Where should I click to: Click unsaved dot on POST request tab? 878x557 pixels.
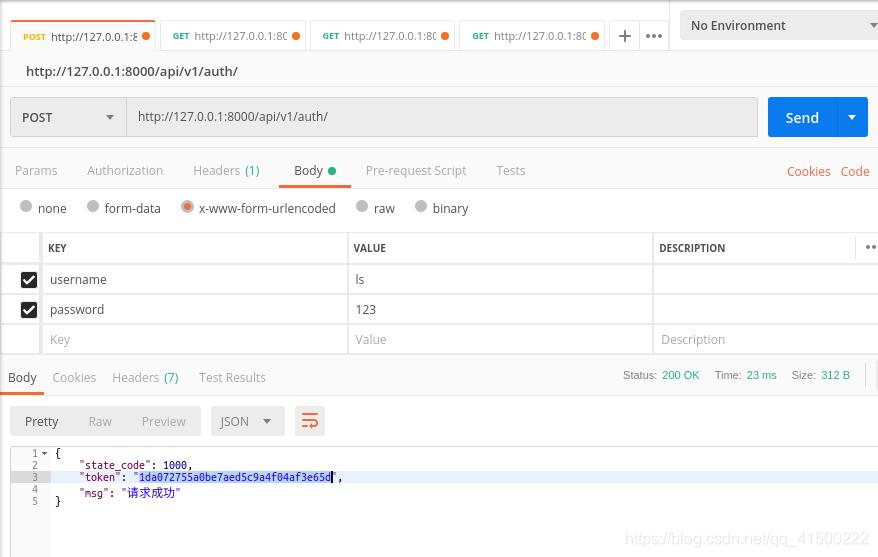146,36
